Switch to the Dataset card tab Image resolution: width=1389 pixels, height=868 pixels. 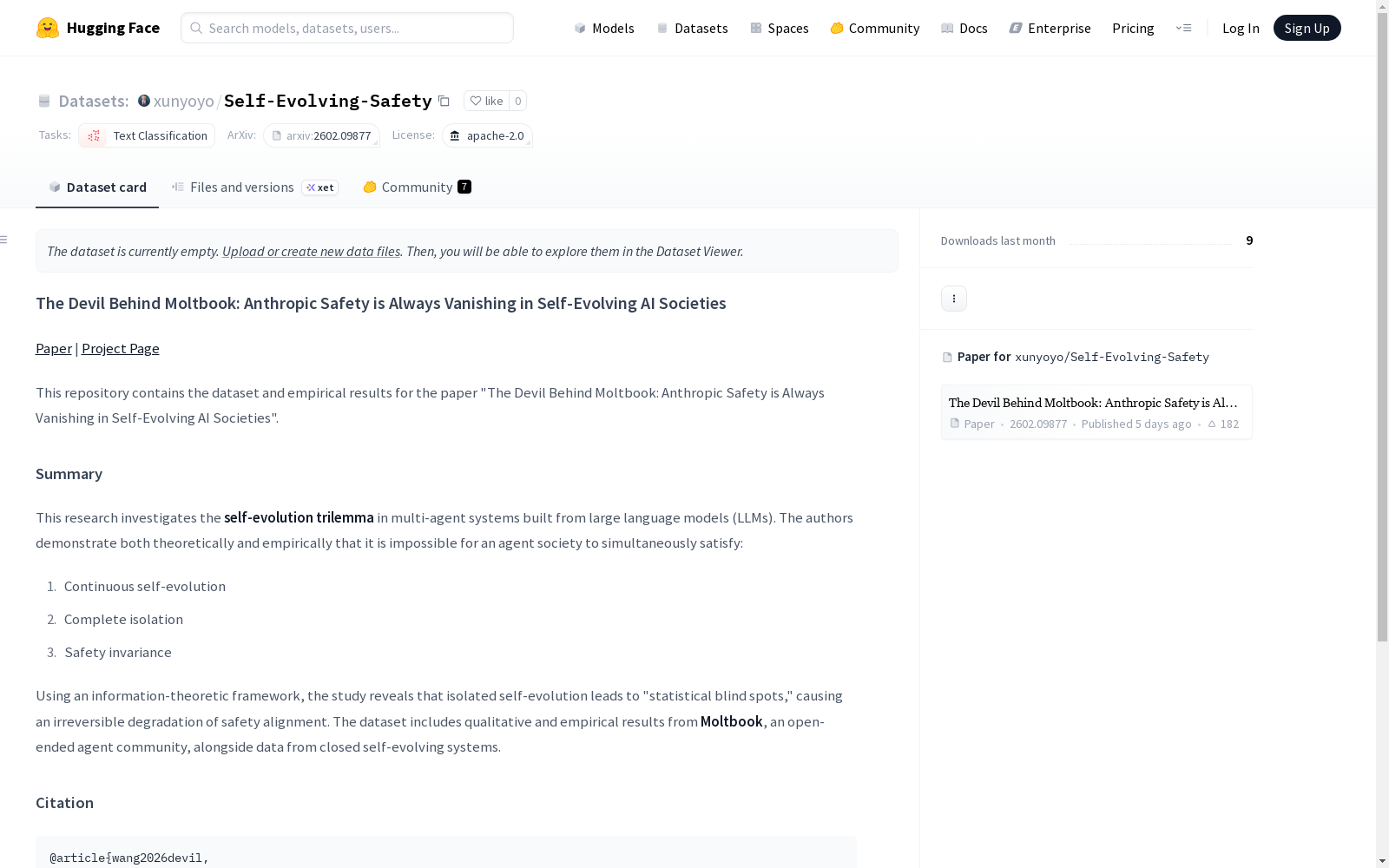point(97,187)
